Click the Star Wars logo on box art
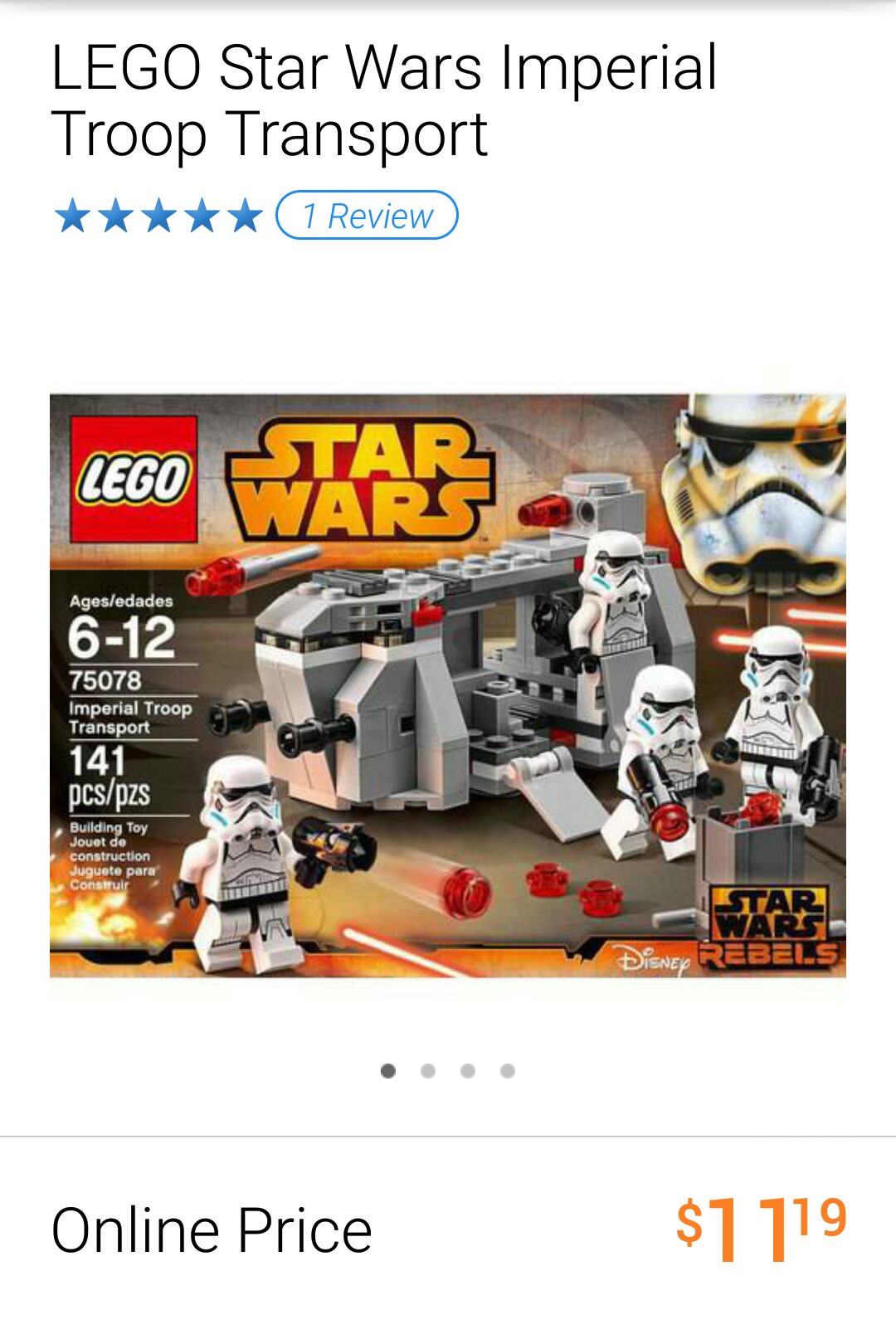This screenshot has width=896, height=1344. [361, 480]
